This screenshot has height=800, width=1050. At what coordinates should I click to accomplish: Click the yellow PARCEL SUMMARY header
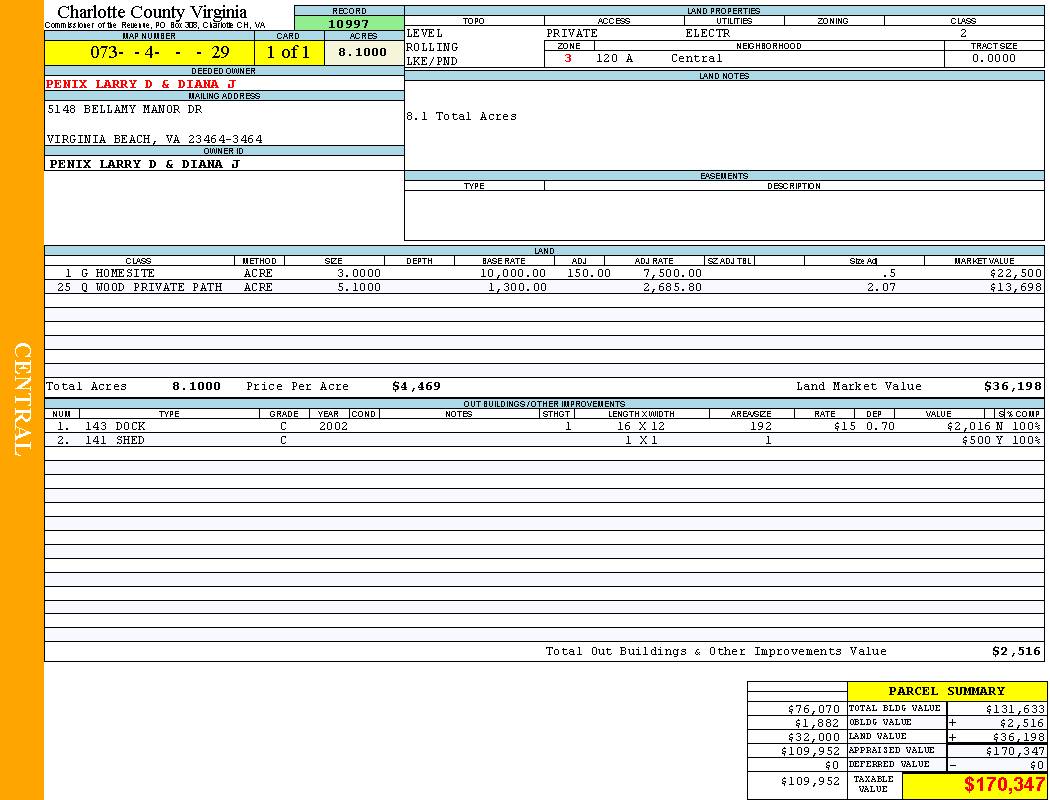coord(946,691)
